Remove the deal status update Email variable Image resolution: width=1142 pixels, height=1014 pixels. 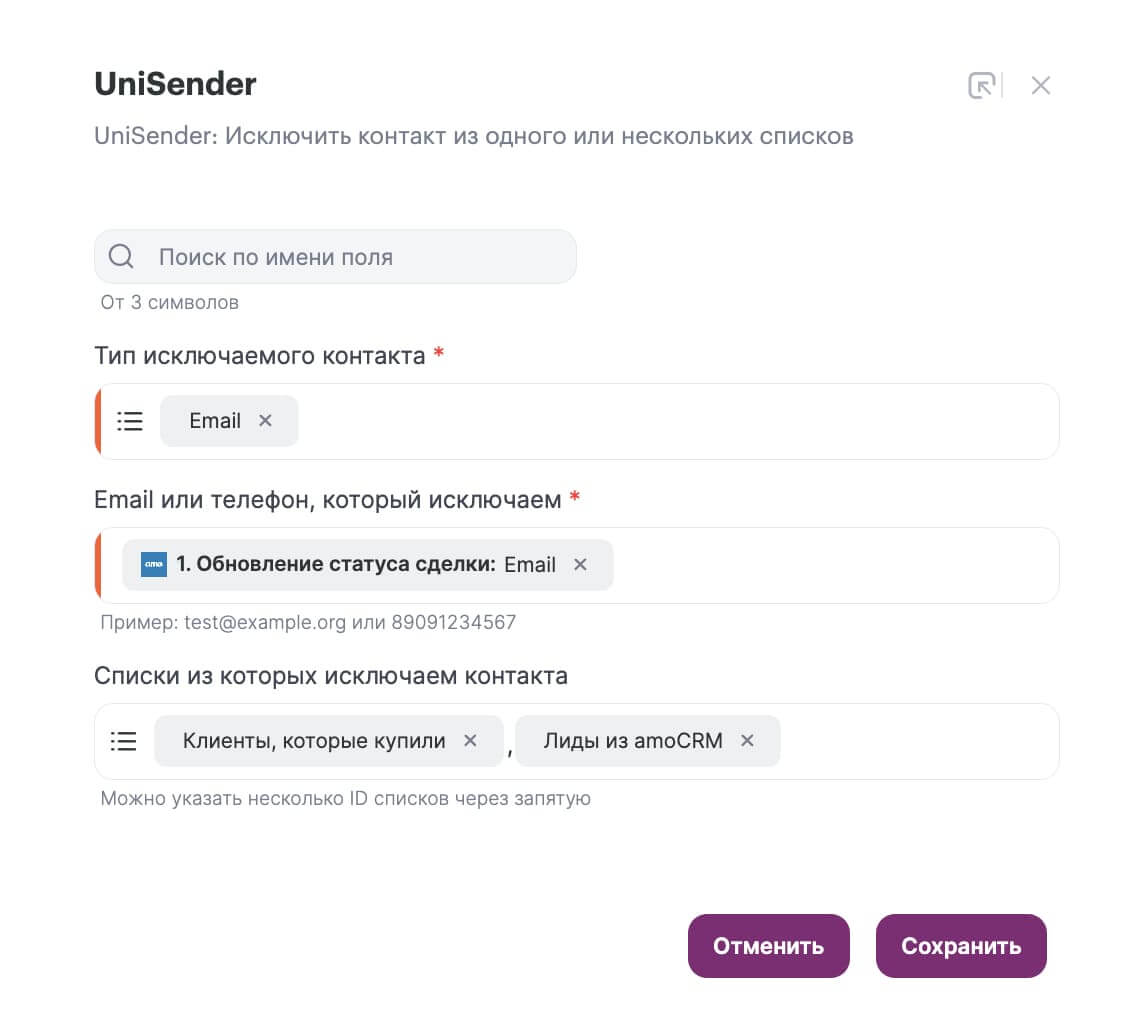click(580, 565)
